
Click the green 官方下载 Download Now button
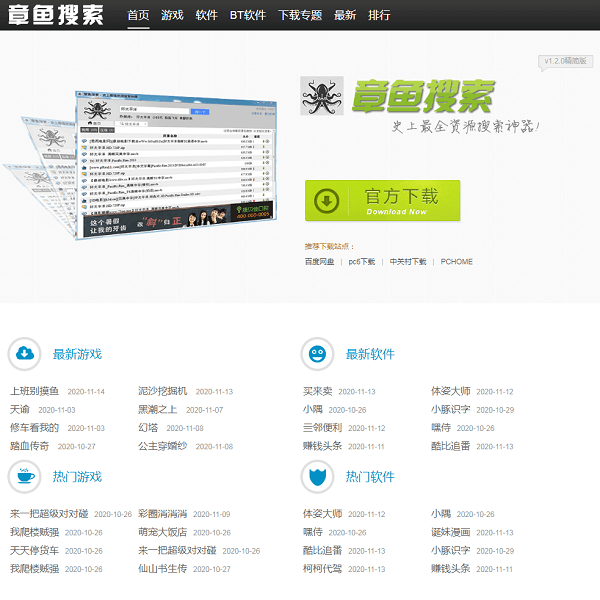(382, 201)
